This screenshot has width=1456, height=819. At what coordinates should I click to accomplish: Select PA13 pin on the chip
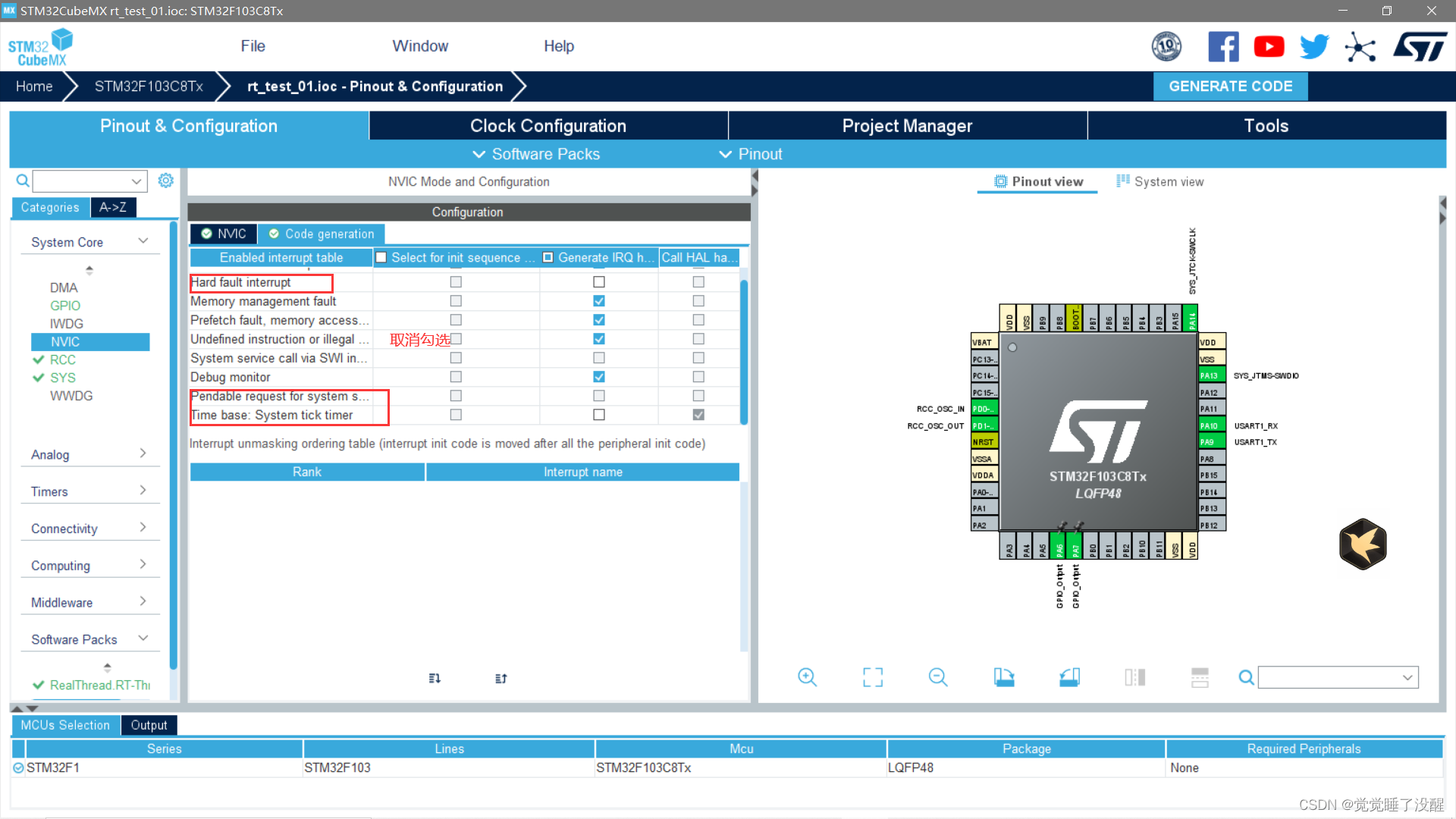(x=1212, y=375)
